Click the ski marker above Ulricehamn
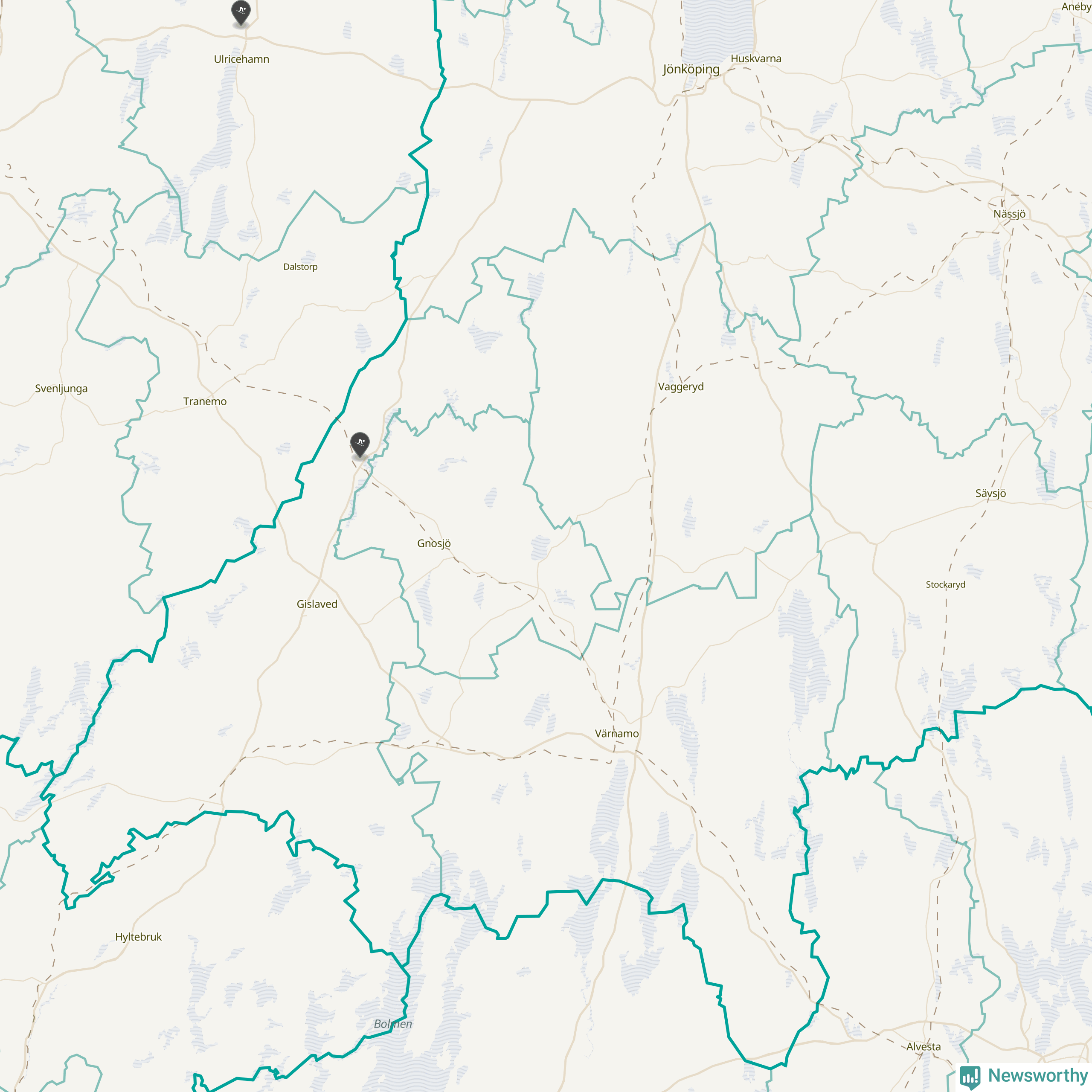 [241, 12]
